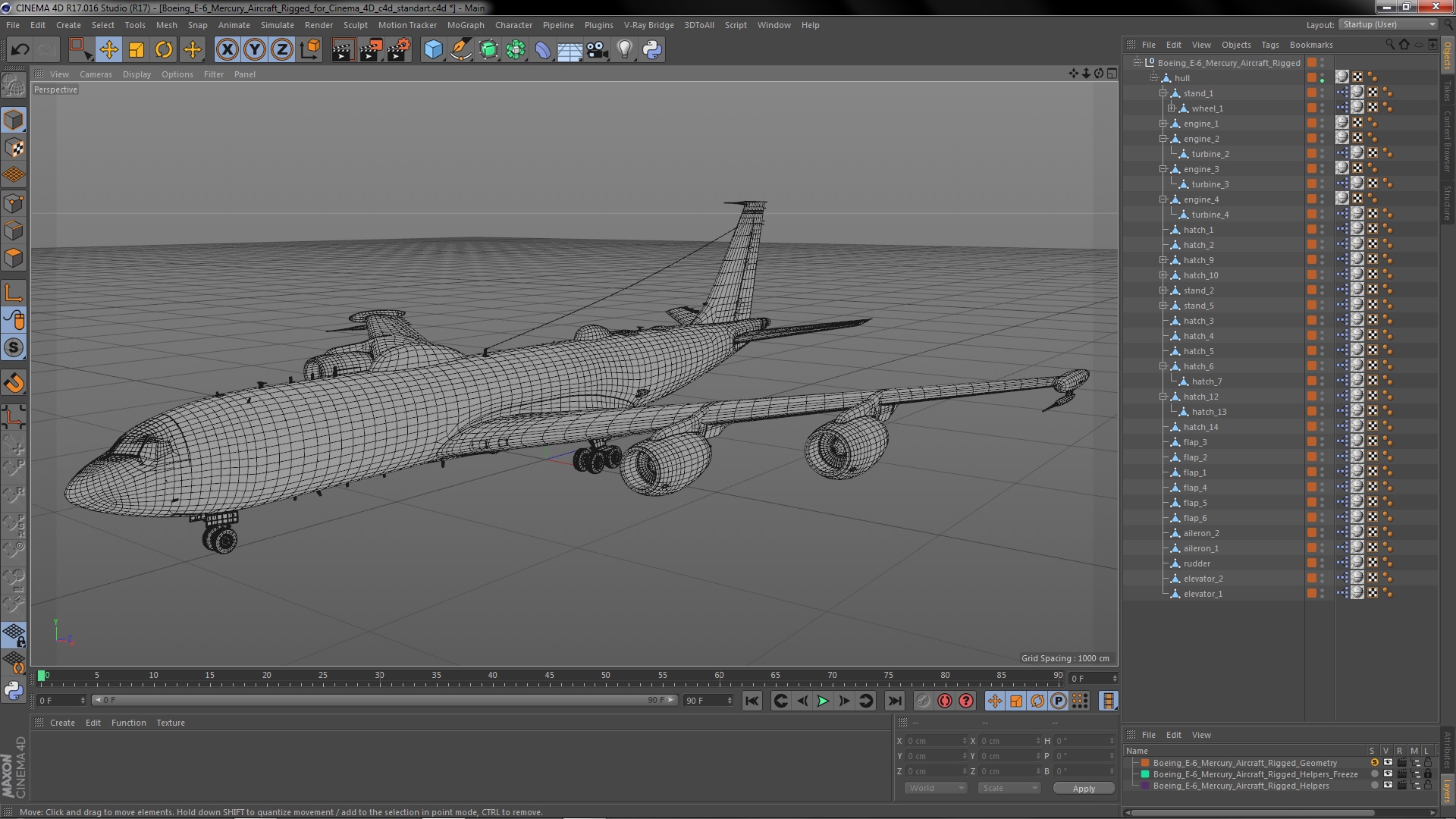Unlock the Rigged_Helpers_Freeze layer
The image size is (1456, 819).
(1428, 774)
